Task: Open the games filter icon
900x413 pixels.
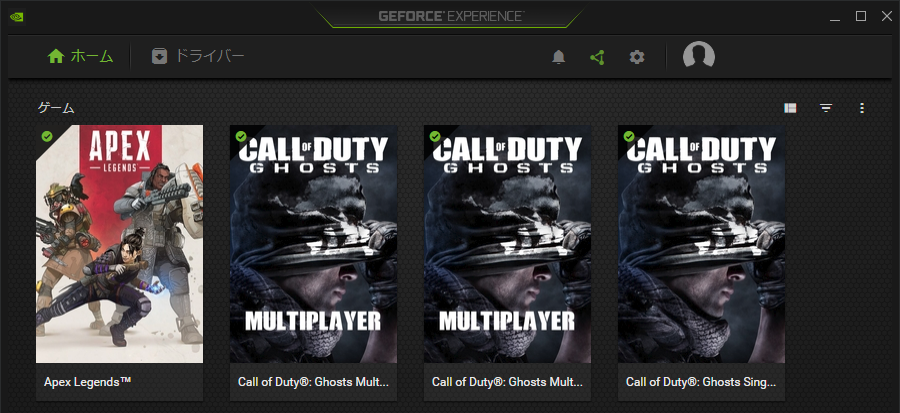Action: click(826, 108)
